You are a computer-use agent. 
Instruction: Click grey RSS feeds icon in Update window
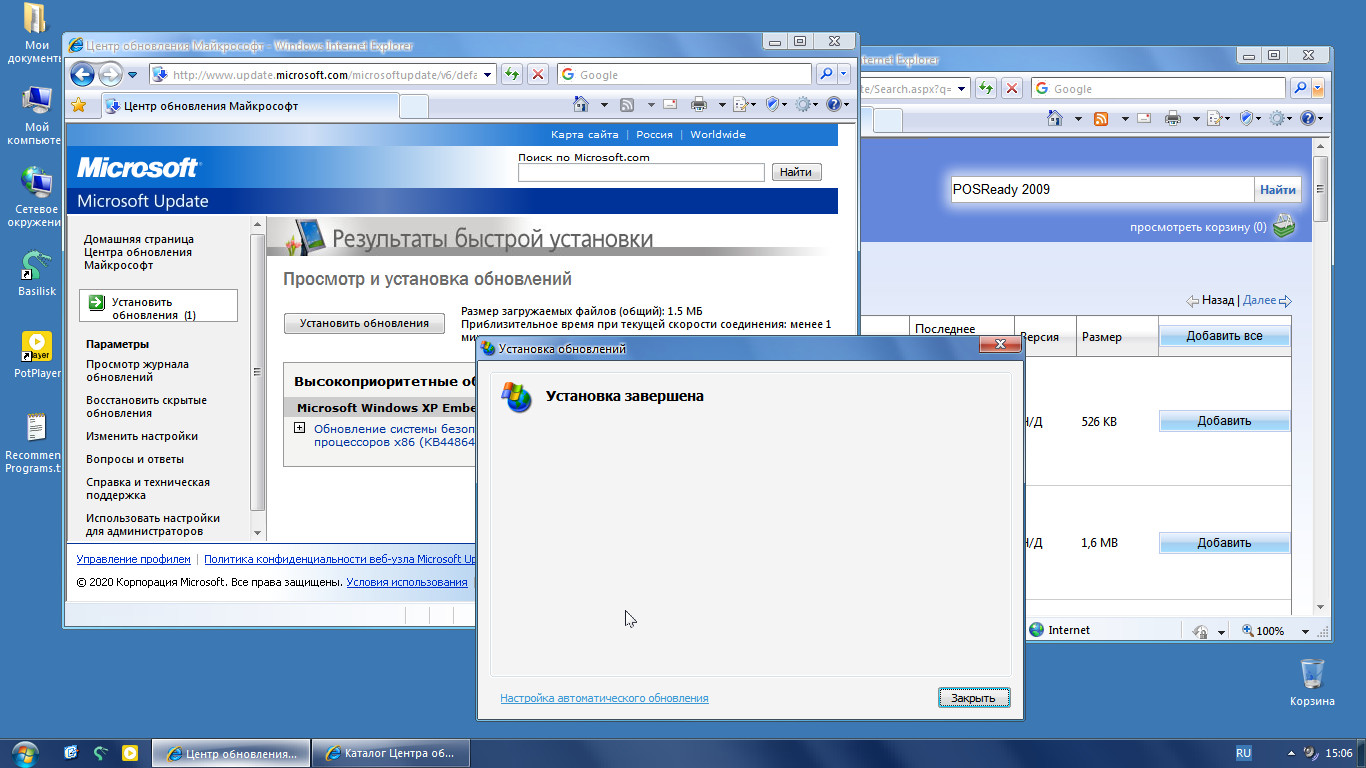[x=627, y=104]
